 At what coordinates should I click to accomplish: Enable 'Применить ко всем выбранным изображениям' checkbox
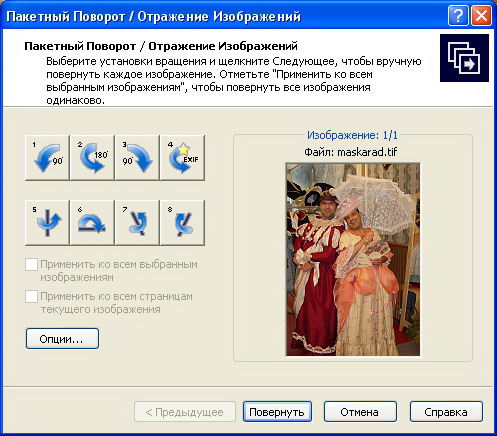(x=31, y=265)
